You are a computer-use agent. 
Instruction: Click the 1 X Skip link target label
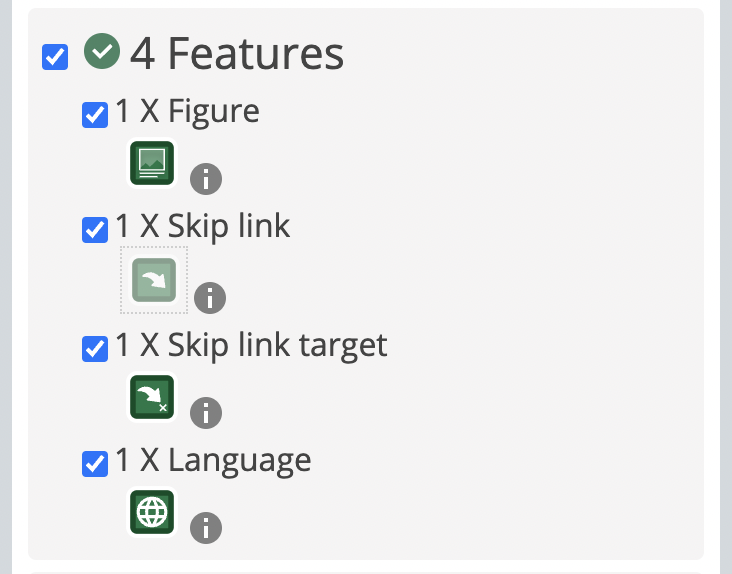251,346
